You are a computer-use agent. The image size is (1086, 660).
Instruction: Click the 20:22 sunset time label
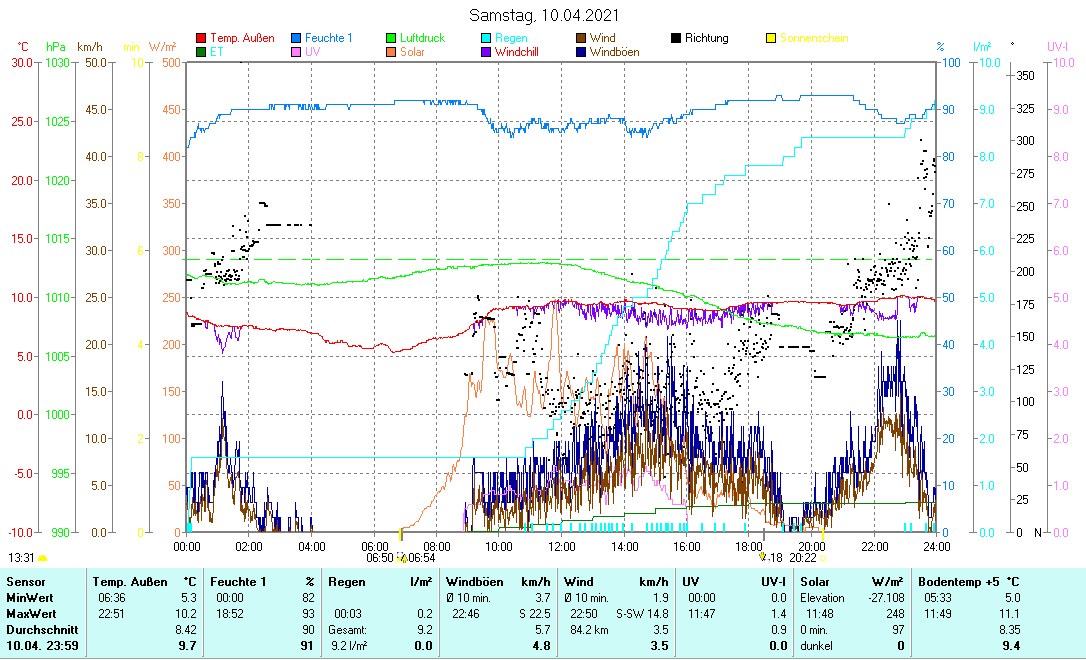[x=803, y=558]
